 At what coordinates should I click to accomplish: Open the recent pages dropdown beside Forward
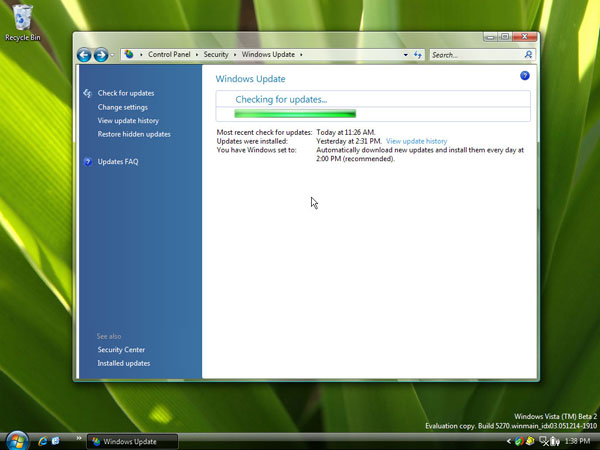click(112, 55)
